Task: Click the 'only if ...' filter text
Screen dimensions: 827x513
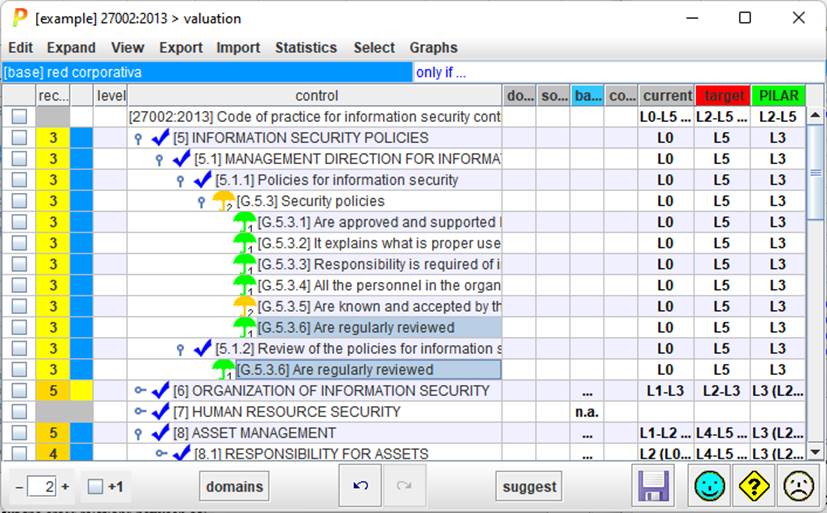Action: (440, 72)
